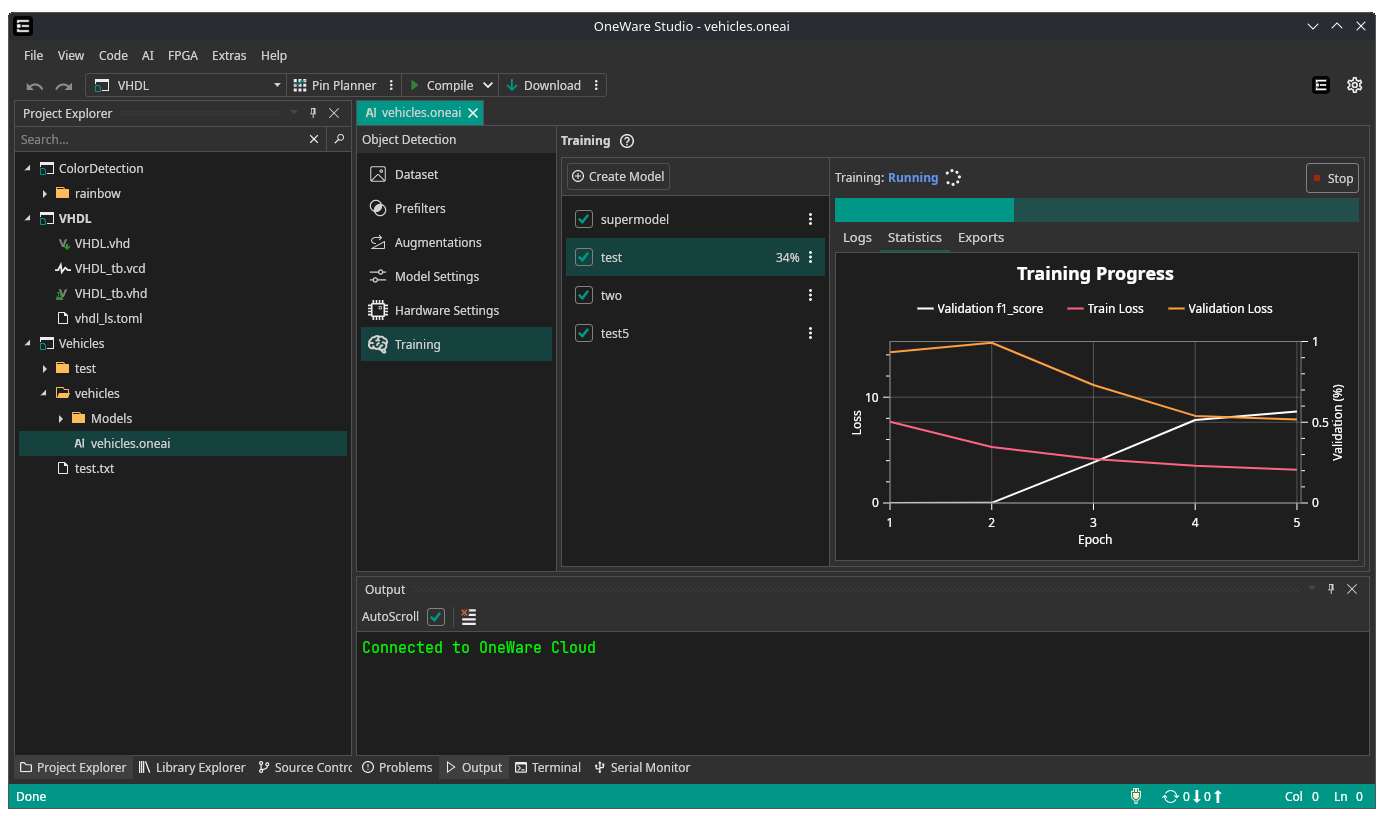Image resolution: width=1379 pixels, height=816 pixels.
Task: Open the Compile dropdown arrow
Action: pyautogui.click(x=489, y=85)
